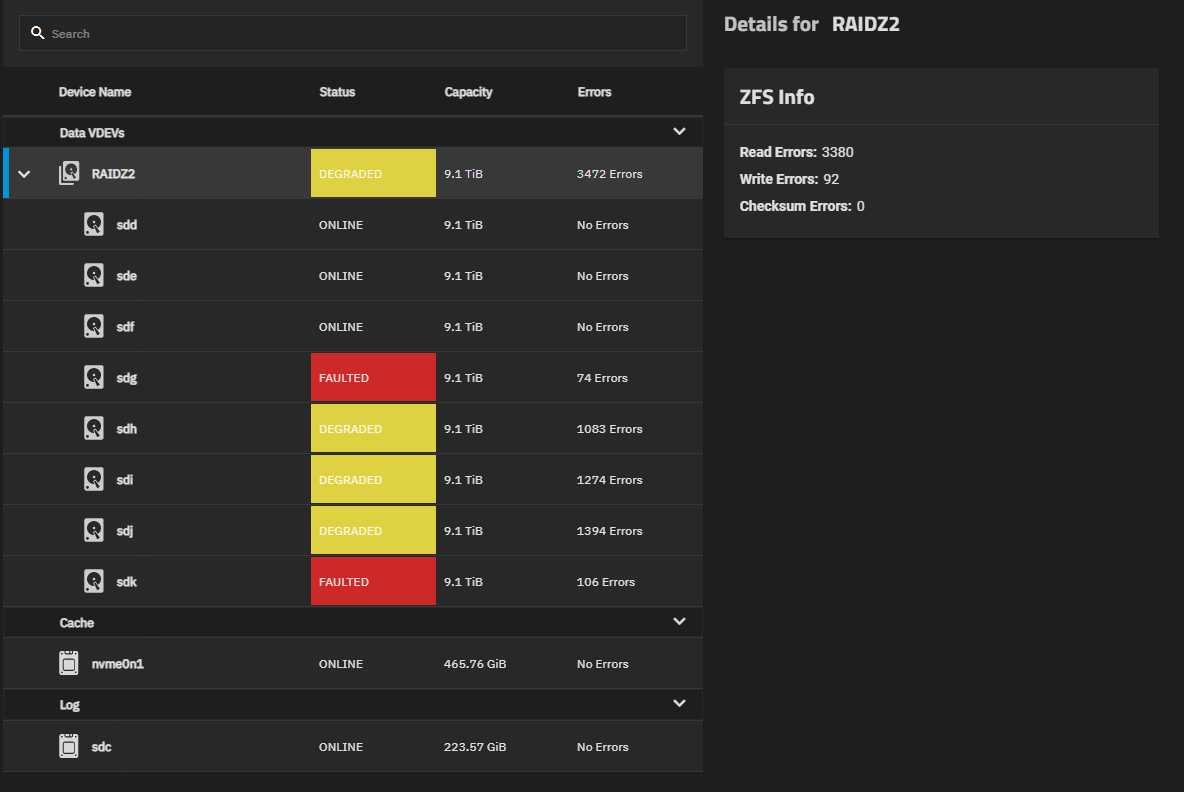The width and height of the screenshot is (1184, 792).
Task: Click the sdk FAULTED status badge
Action: (x=373, y=581)
